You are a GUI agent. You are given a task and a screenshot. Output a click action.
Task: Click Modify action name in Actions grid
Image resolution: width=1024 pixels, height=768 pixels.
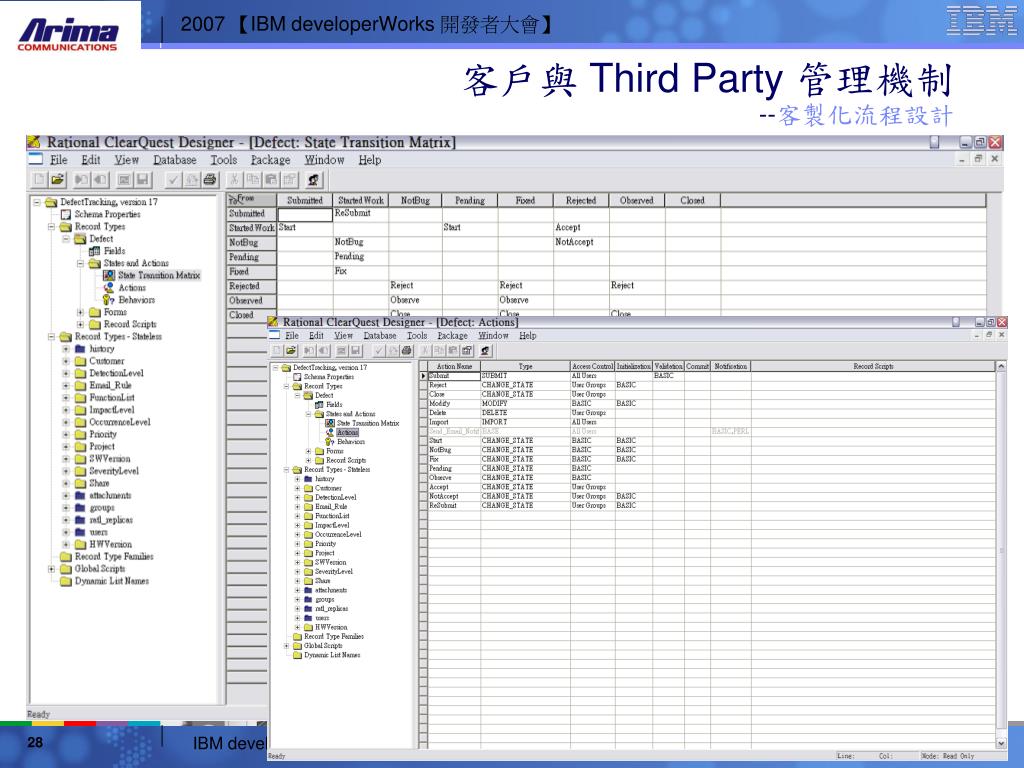[454, 404]
